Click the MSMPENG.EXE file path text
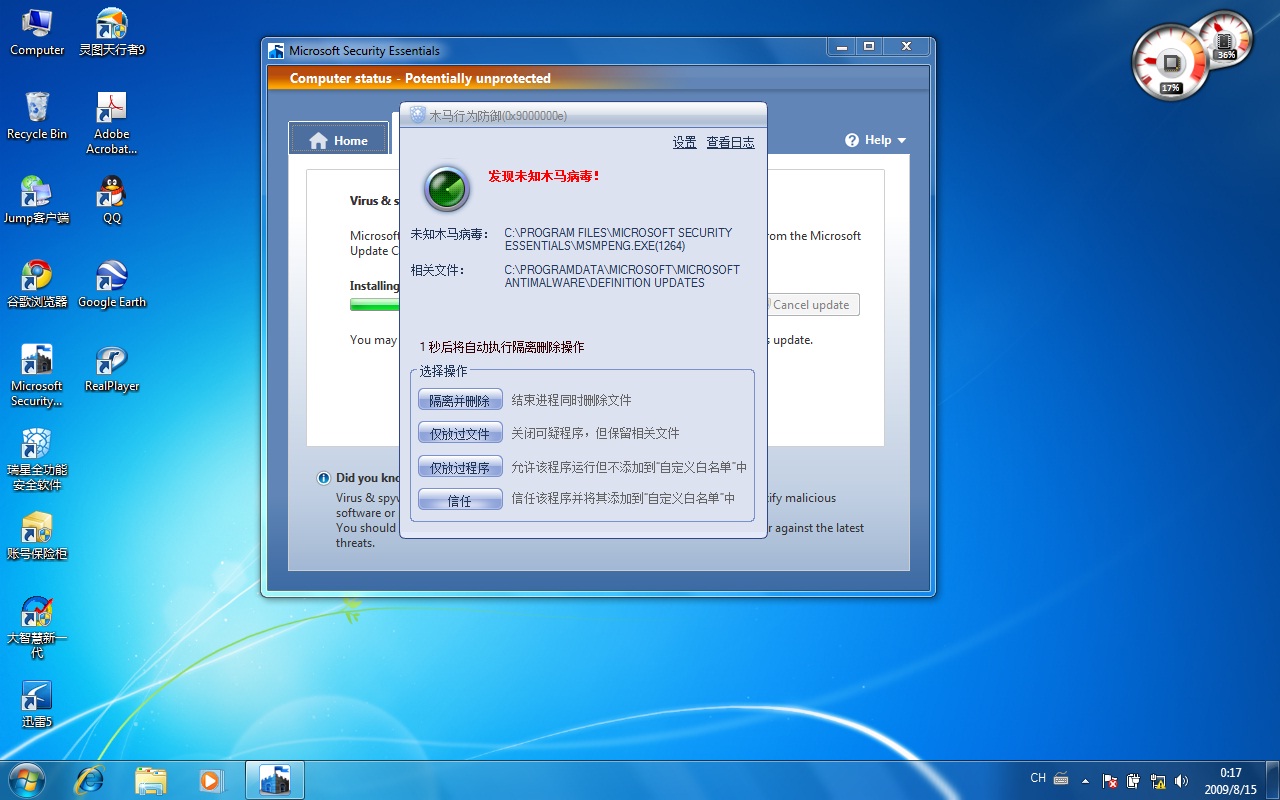The height and width of the screenshot is (800, 1280). pyautogui.click(x=618, y=239)
